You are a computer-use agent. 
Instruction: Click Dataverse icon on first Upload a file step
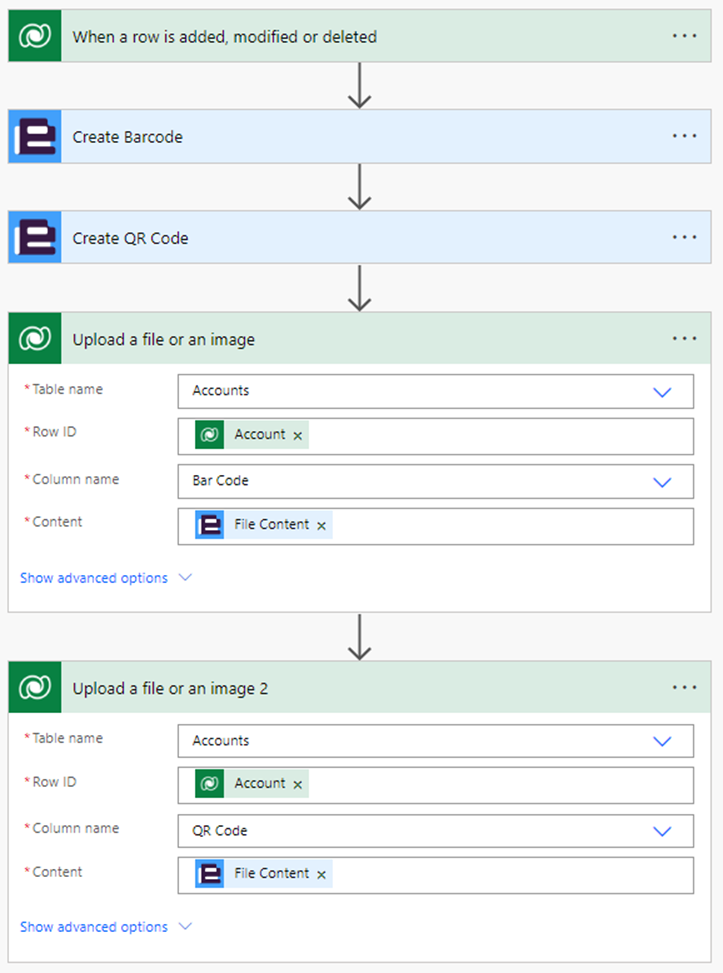[x=36, y=339]
